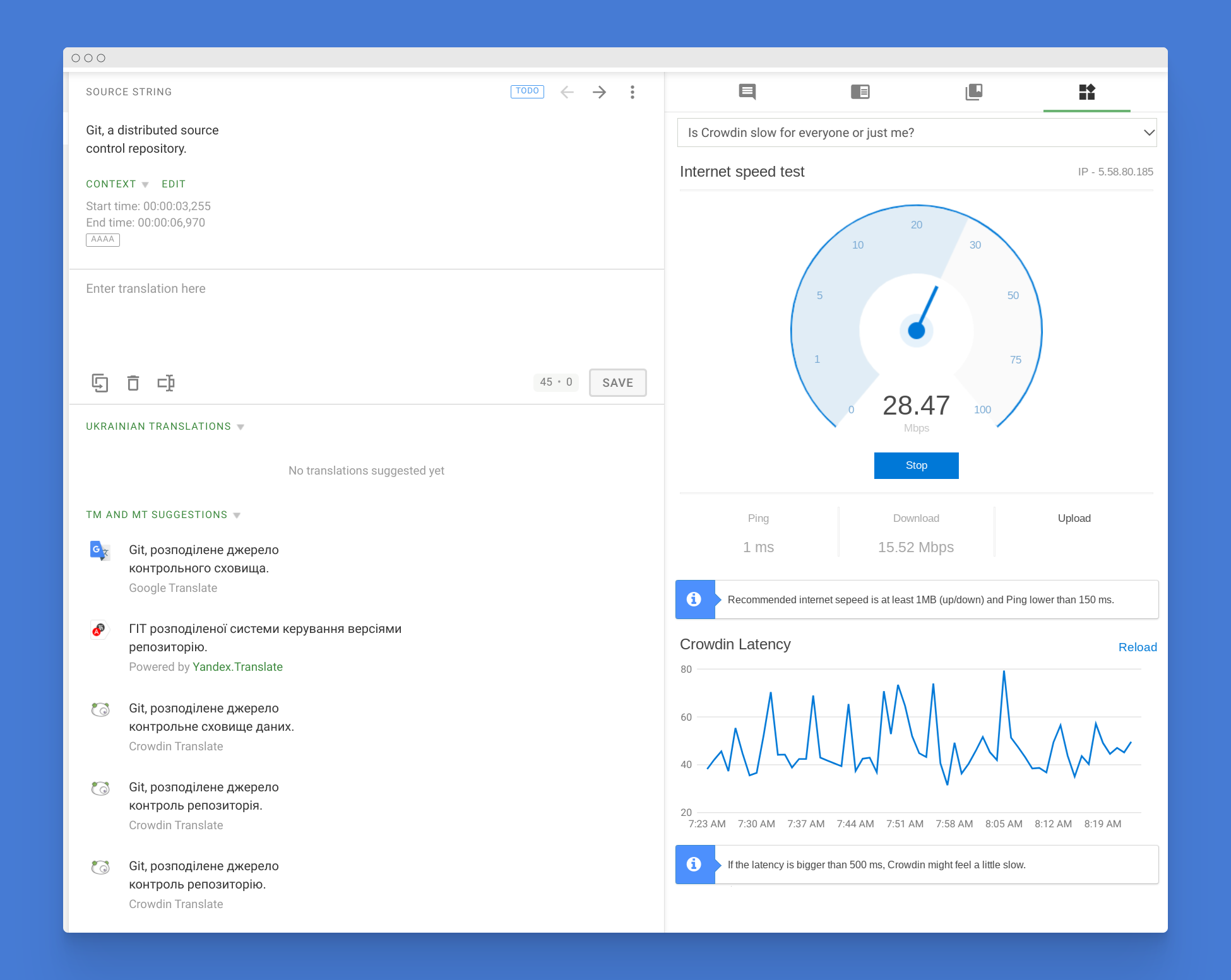Click Start time 00:00:03,255 text
This screenshot has width=1231, height=980.
coord(148,206)
